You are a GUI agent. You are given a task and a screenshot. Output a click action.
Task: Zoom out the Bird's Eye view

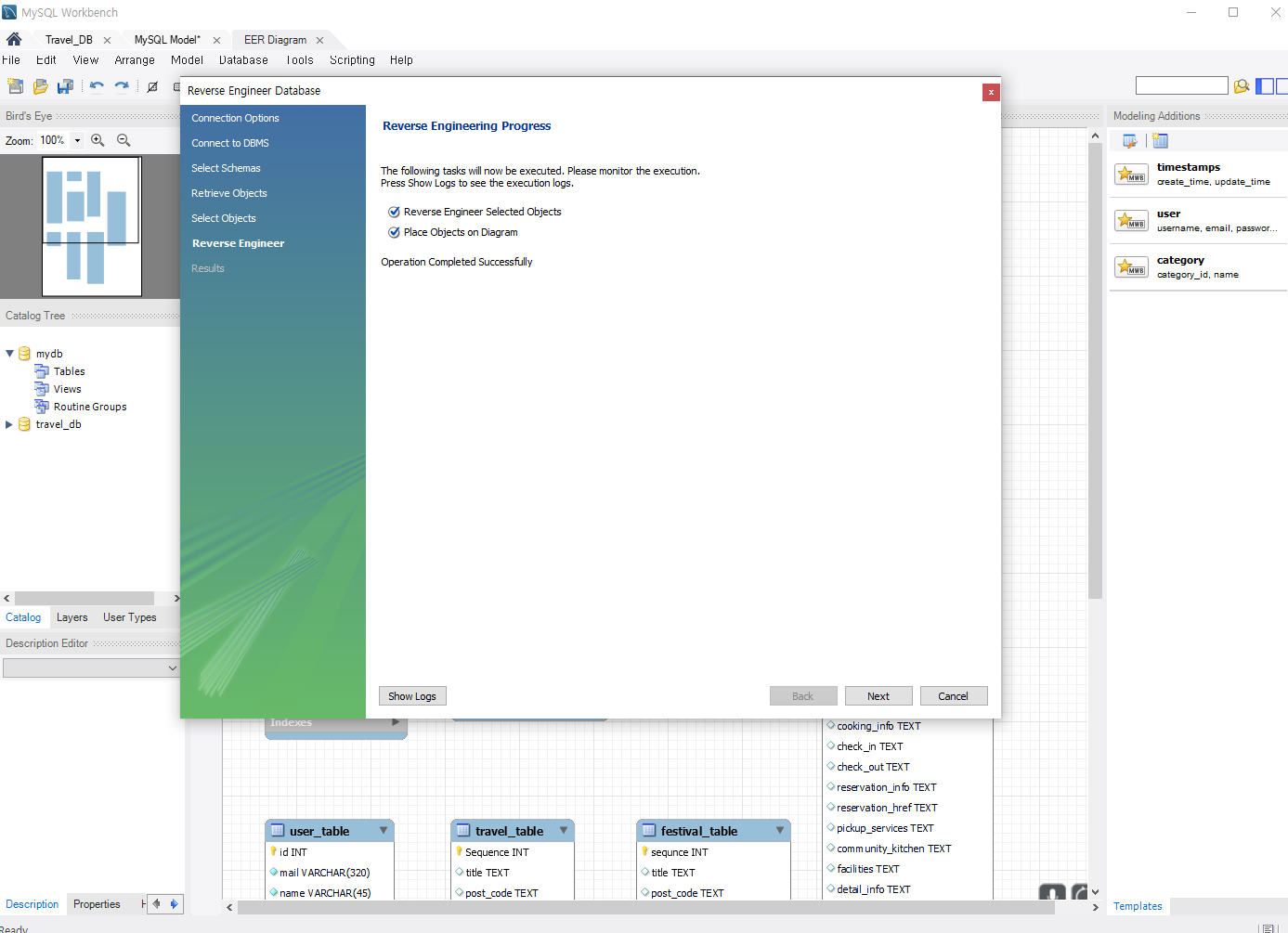click(124, 140)
